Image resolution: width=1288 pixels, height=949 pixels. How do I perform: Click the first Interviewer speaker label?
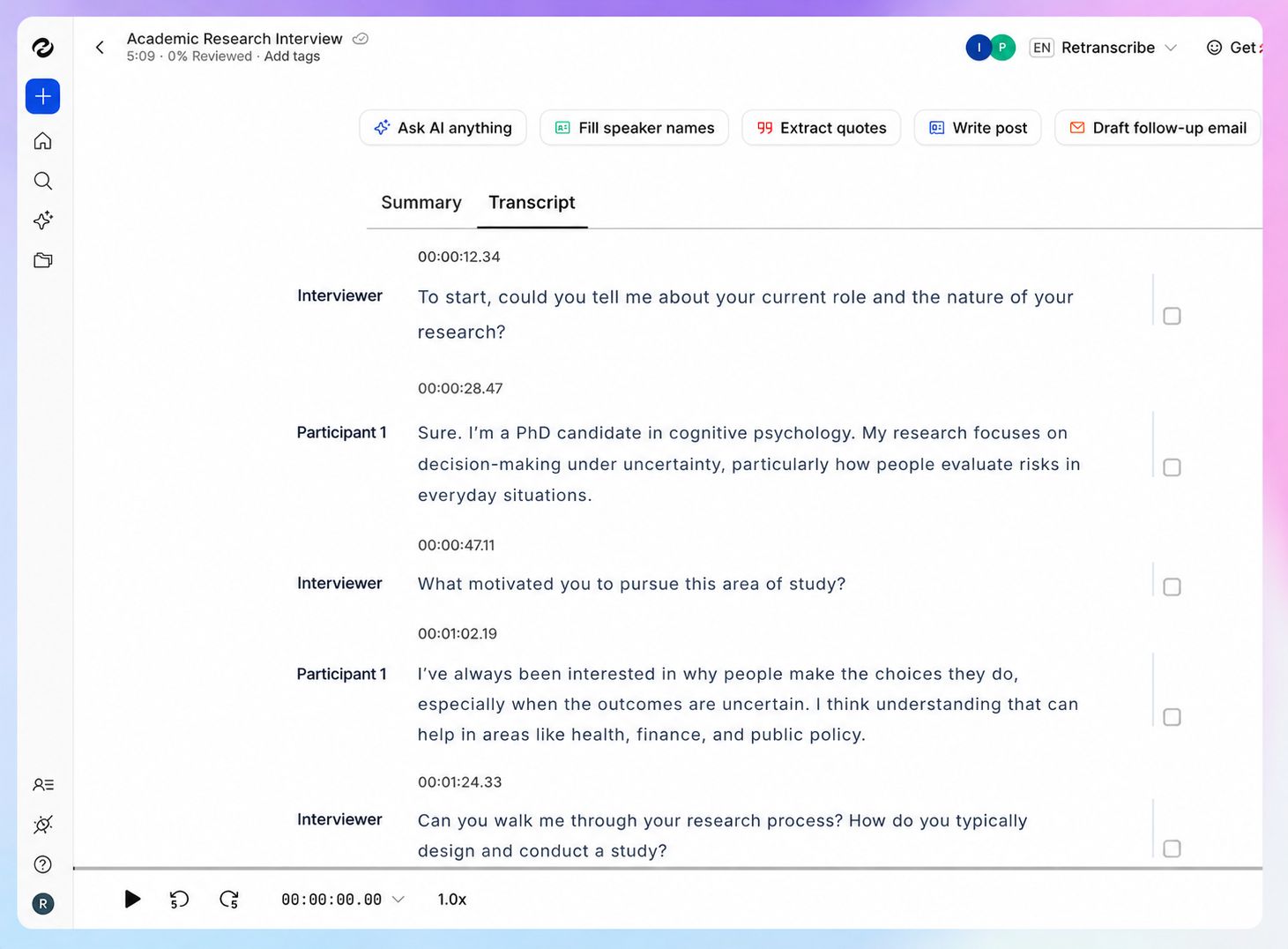pyautogui.click(x=339, y=295)
